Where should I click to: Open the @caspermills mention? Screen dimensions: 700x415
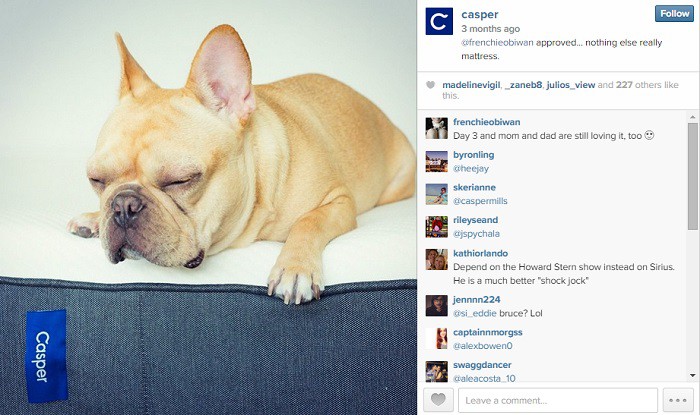pos(480,201)
